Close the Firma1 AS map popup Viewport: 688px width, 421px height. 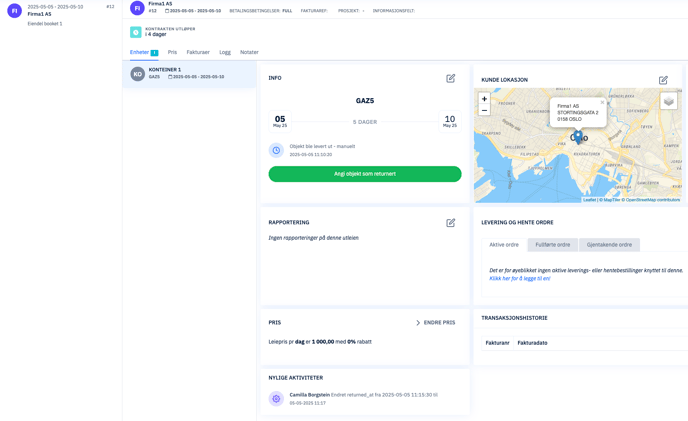click(602, 102)
